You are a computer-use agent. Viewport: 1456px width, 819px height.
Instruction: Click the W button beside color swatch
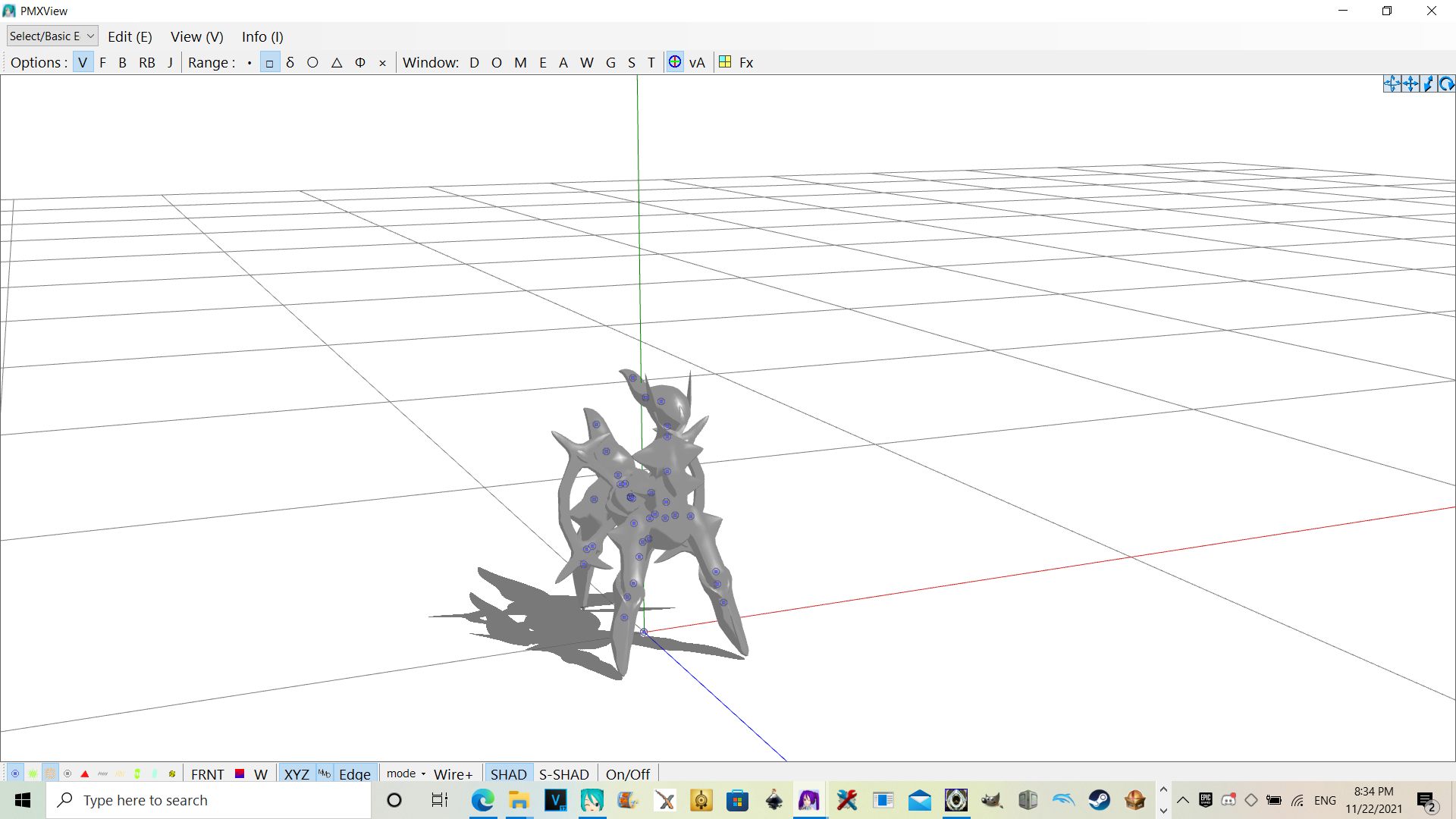point(261,774)
